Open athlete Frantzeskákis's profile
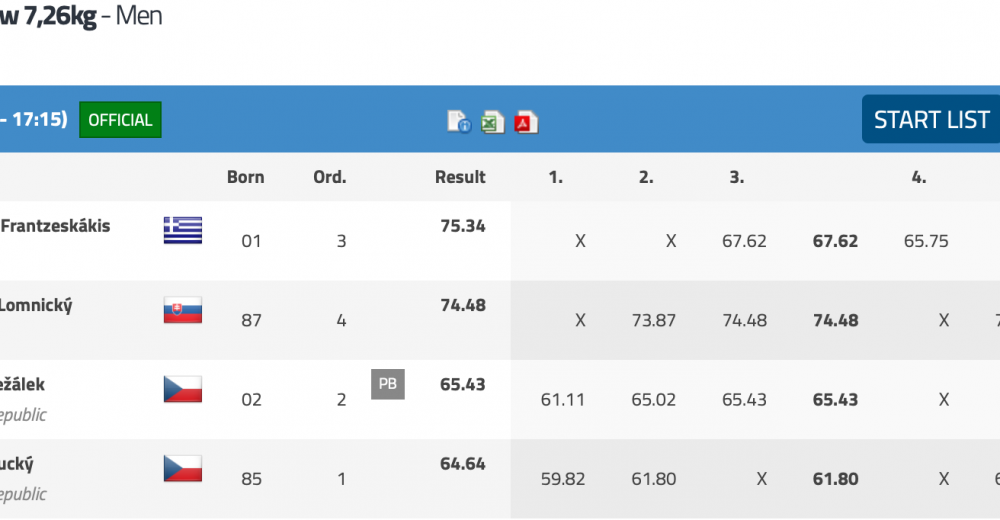Viewport: 1000px width, 520px height. click(55, 226)
